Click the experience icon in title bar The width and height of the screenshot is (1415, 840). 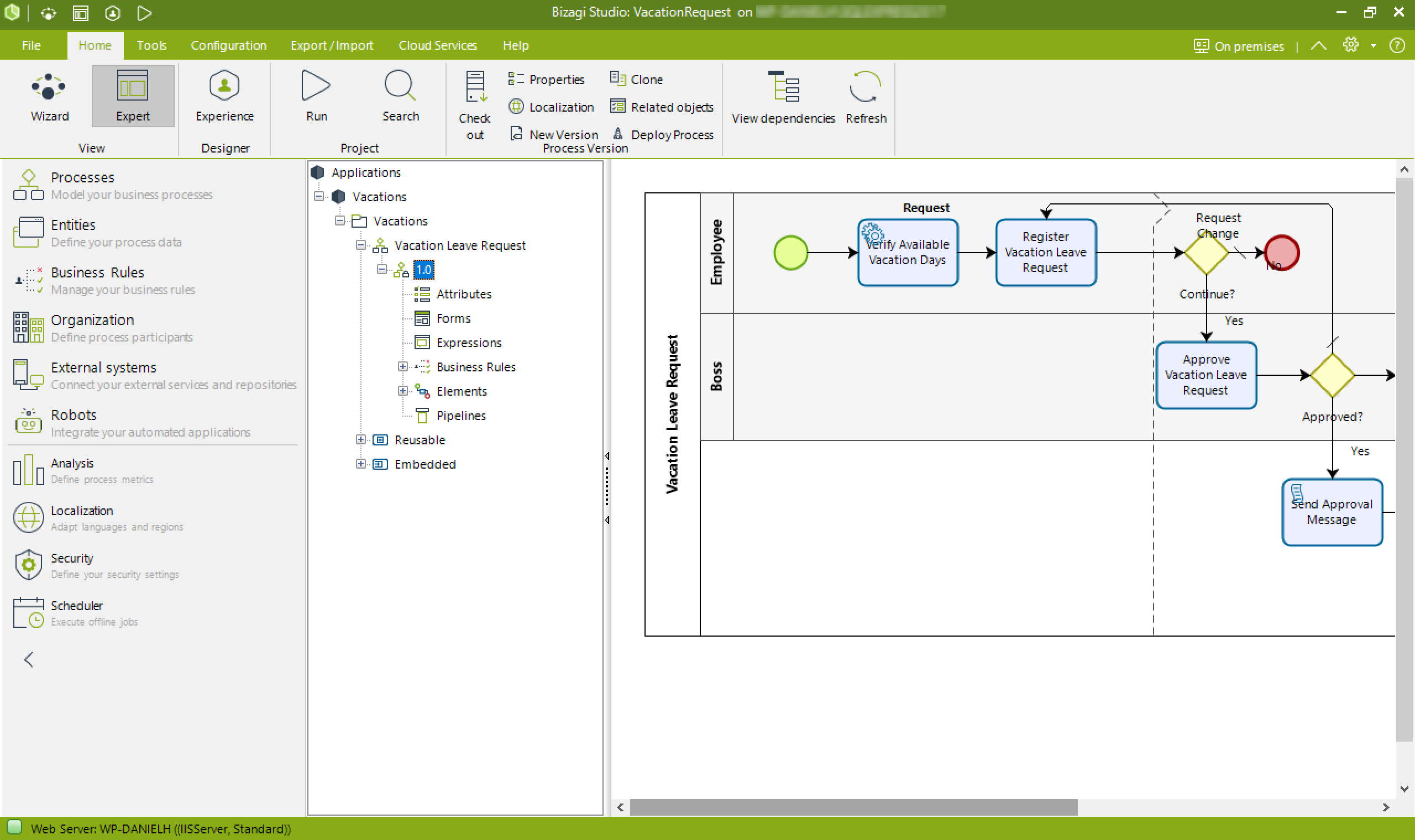pyautogui.click(x=113, y=13)
